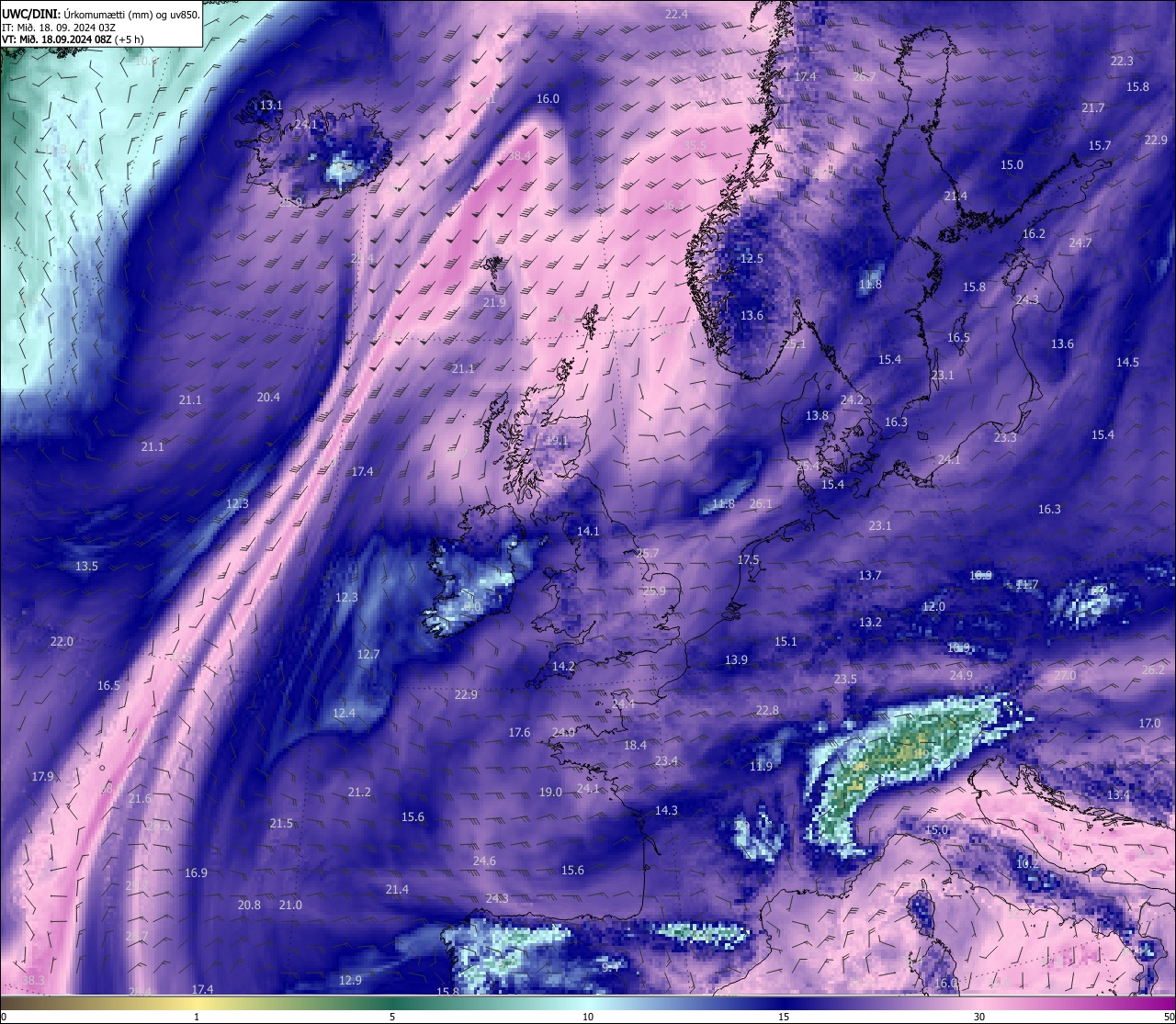Click the 14.1 value over the Irish Sea
The height and width of the screenshot is (1024, 1176).
588,532
